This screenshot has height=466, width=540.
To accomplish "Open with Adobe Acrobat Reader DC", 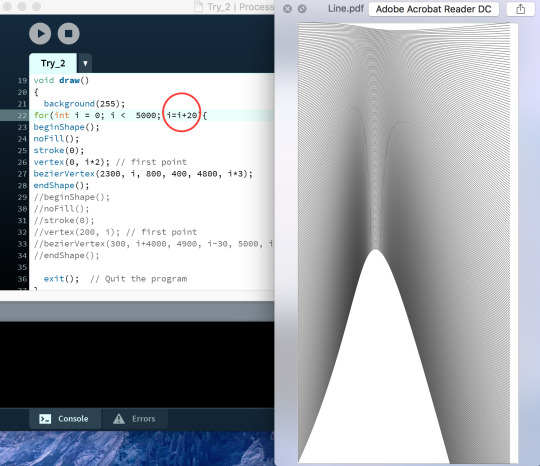I will [x=434, y=9].
